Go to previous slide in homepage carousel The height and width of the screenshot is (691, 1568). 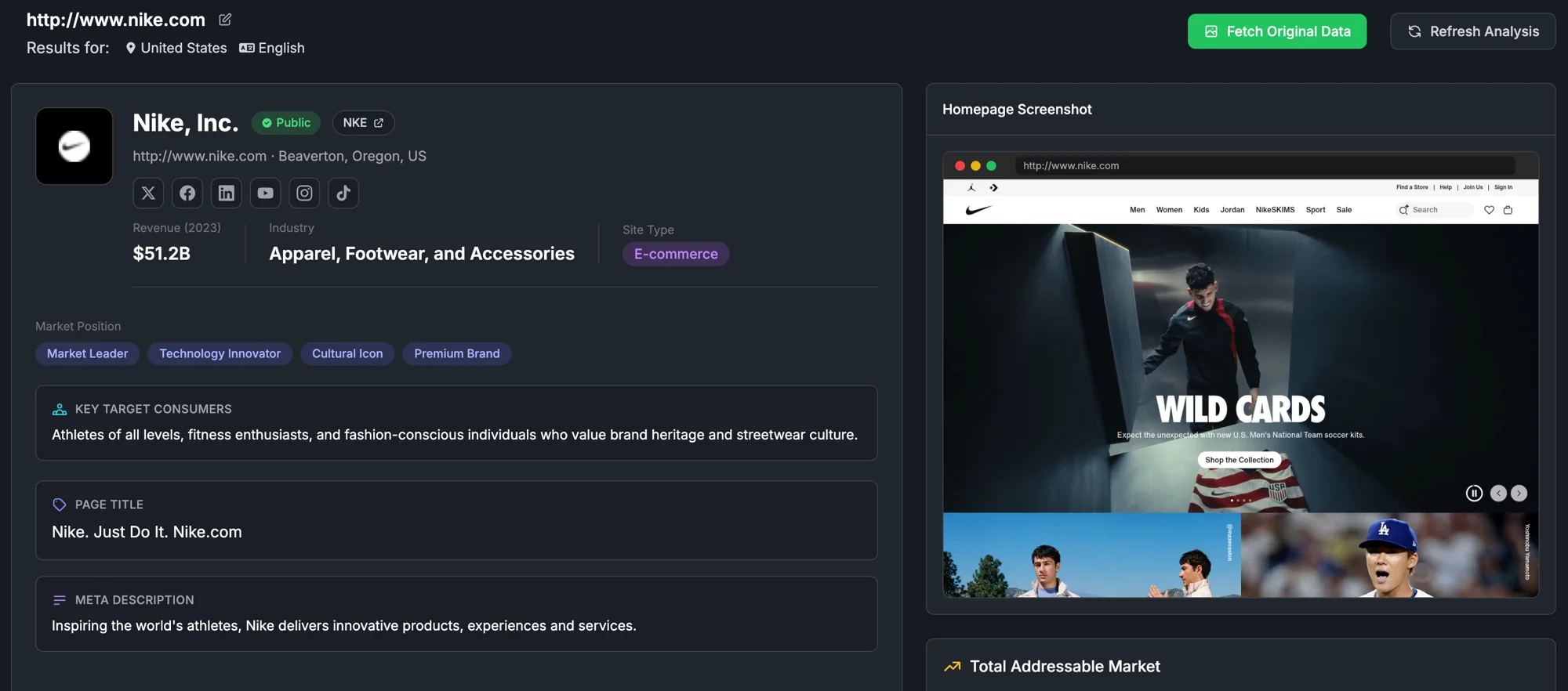[x=1498, y=493]
